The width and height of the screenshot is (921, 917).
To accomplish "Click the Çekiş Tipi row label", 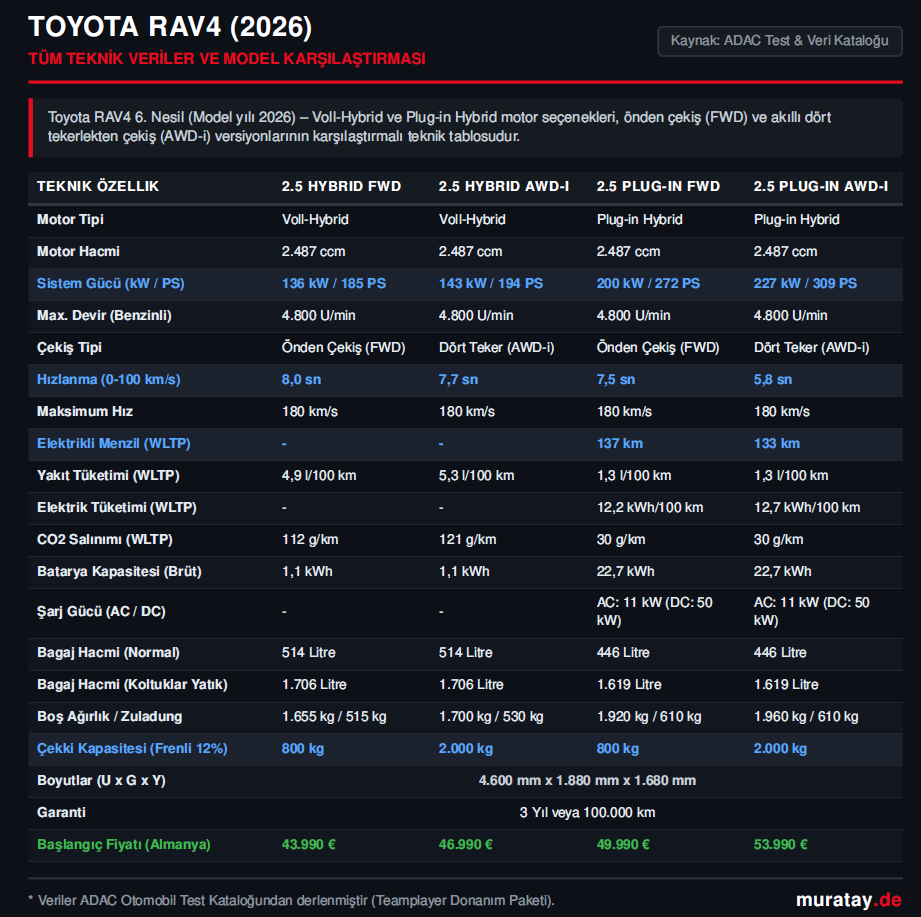I will 69,348.
